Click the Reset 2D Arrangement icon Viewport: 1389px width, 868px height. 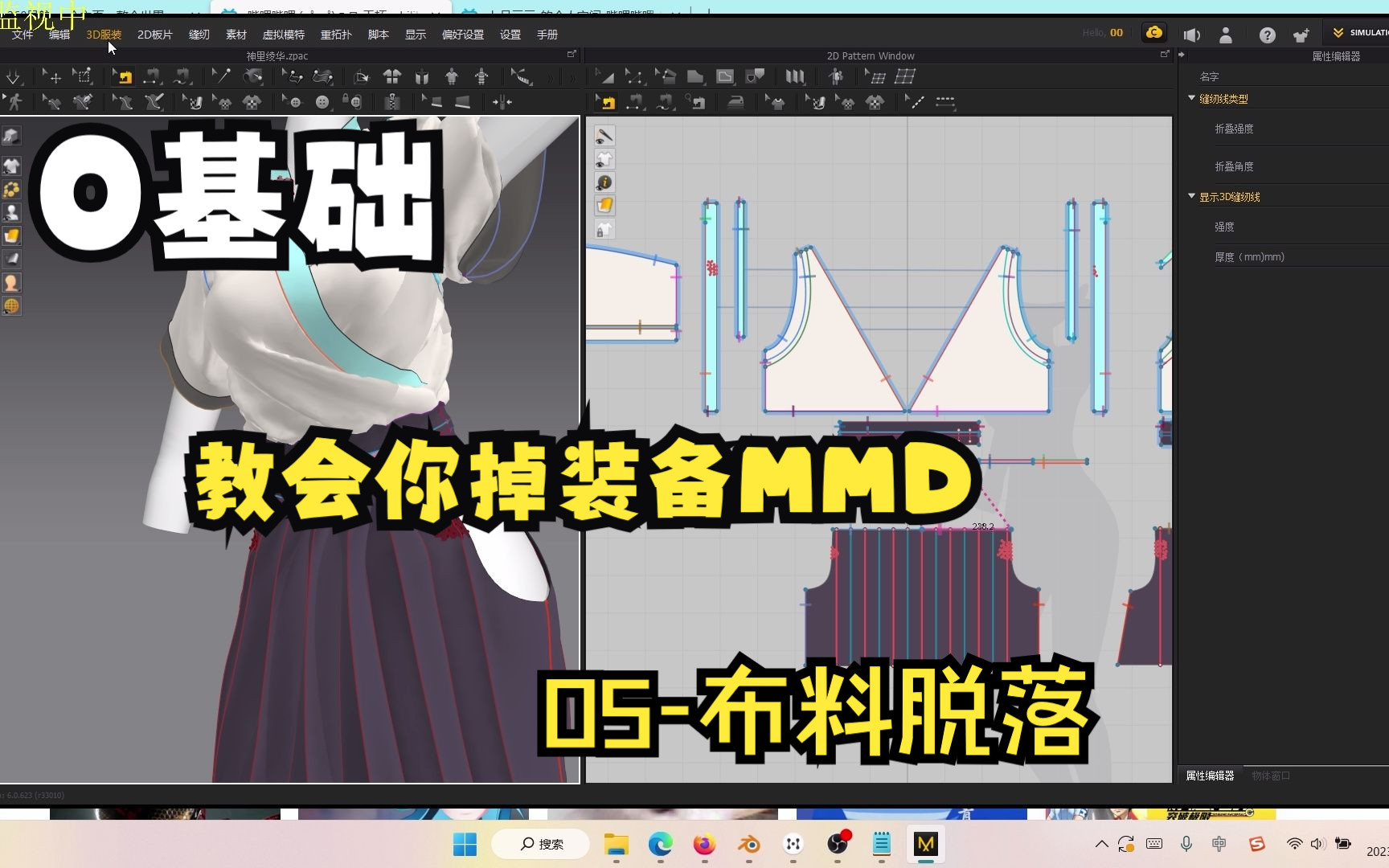coord(391,77)
